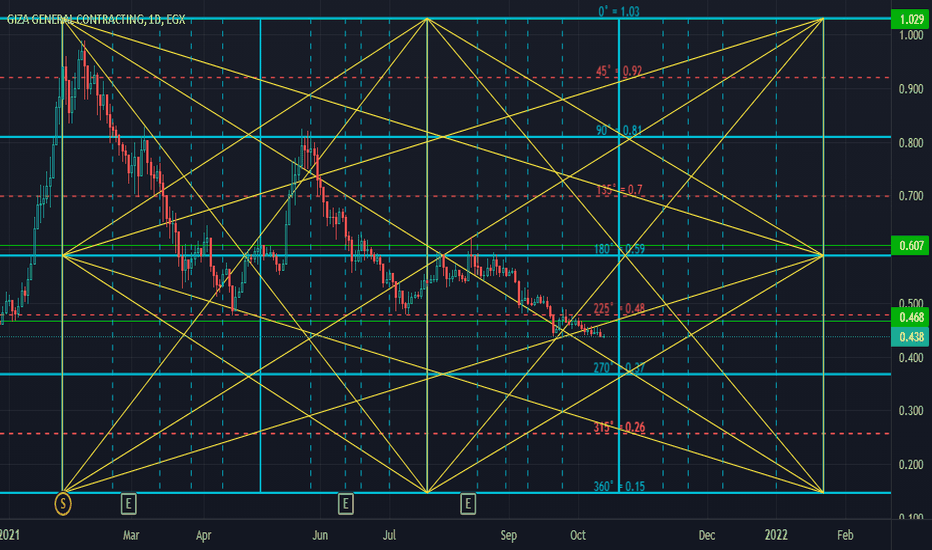Click the Dec label on time axis
Image resolution: width=932 pixels, height=550 pixels.
click(x=707, y=535)
